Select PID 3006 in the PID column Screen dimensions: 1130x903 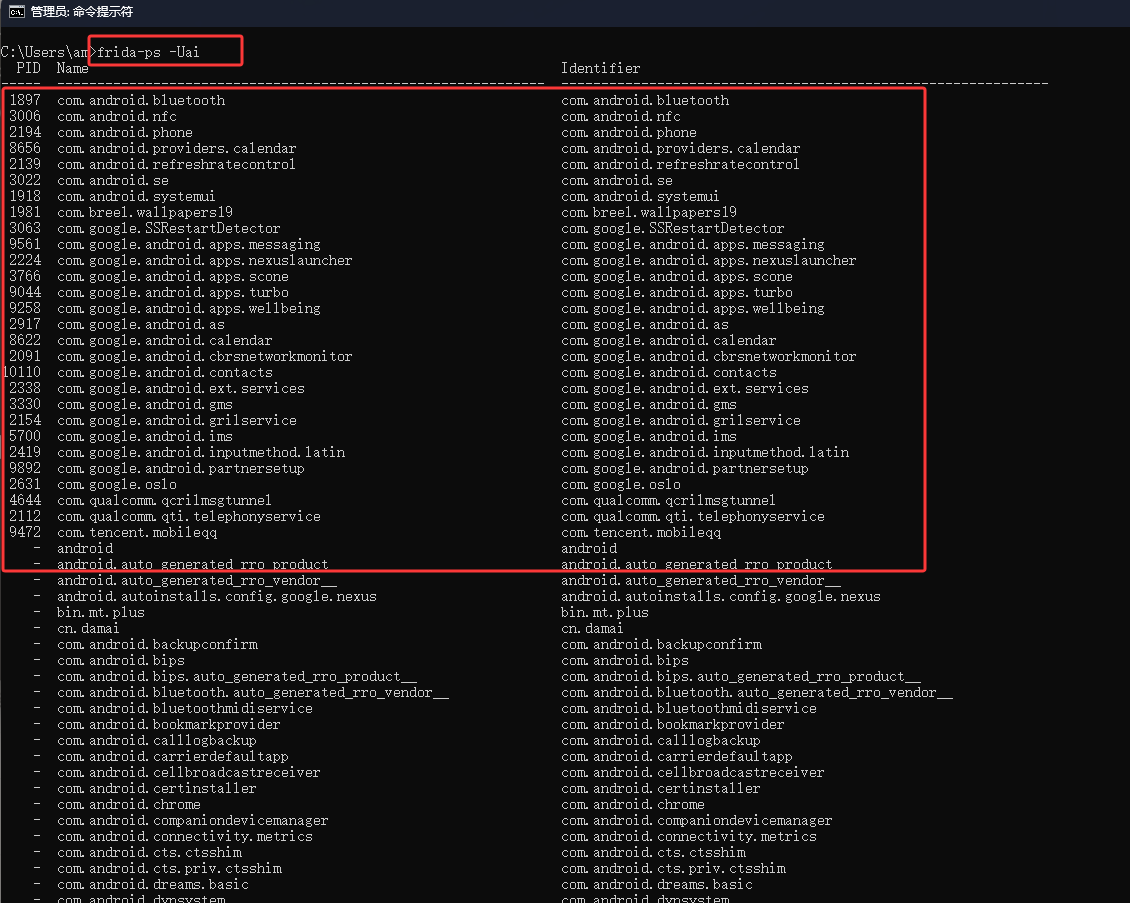click(25, 116)
